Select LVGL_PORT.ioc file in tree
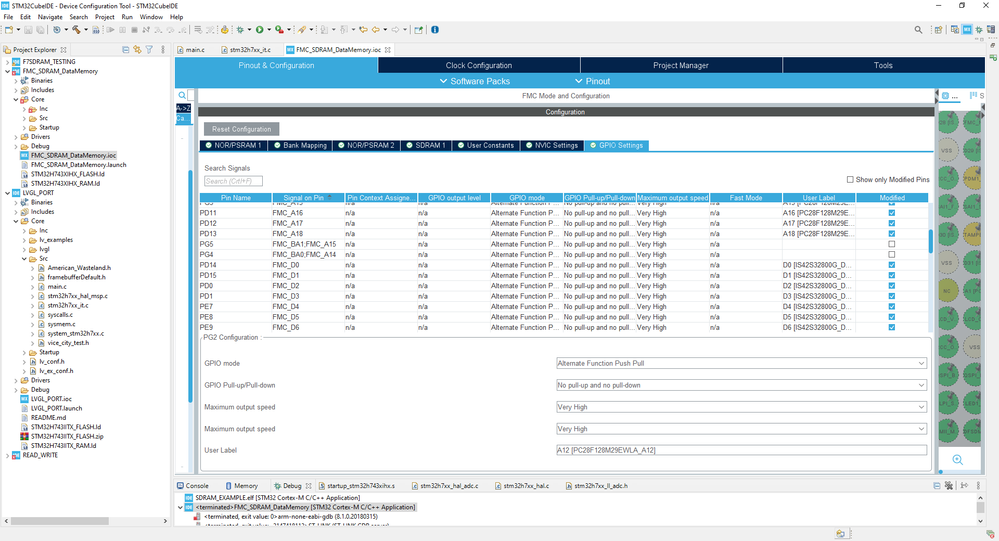The image size is (999, 541). (x=51, y=399)
